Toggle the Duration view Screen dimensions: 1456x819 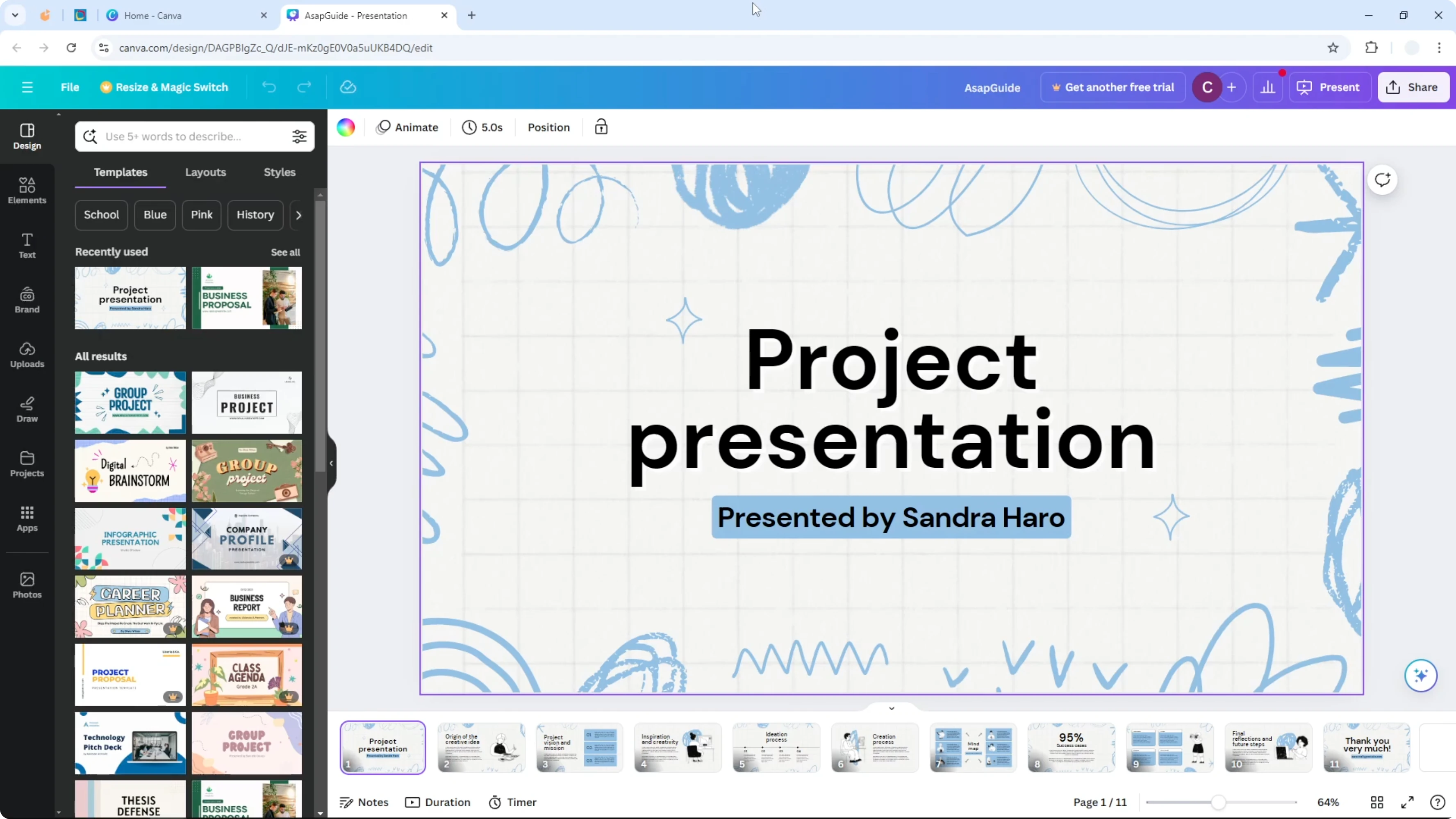pyautogui.click(x=438, y=802)
